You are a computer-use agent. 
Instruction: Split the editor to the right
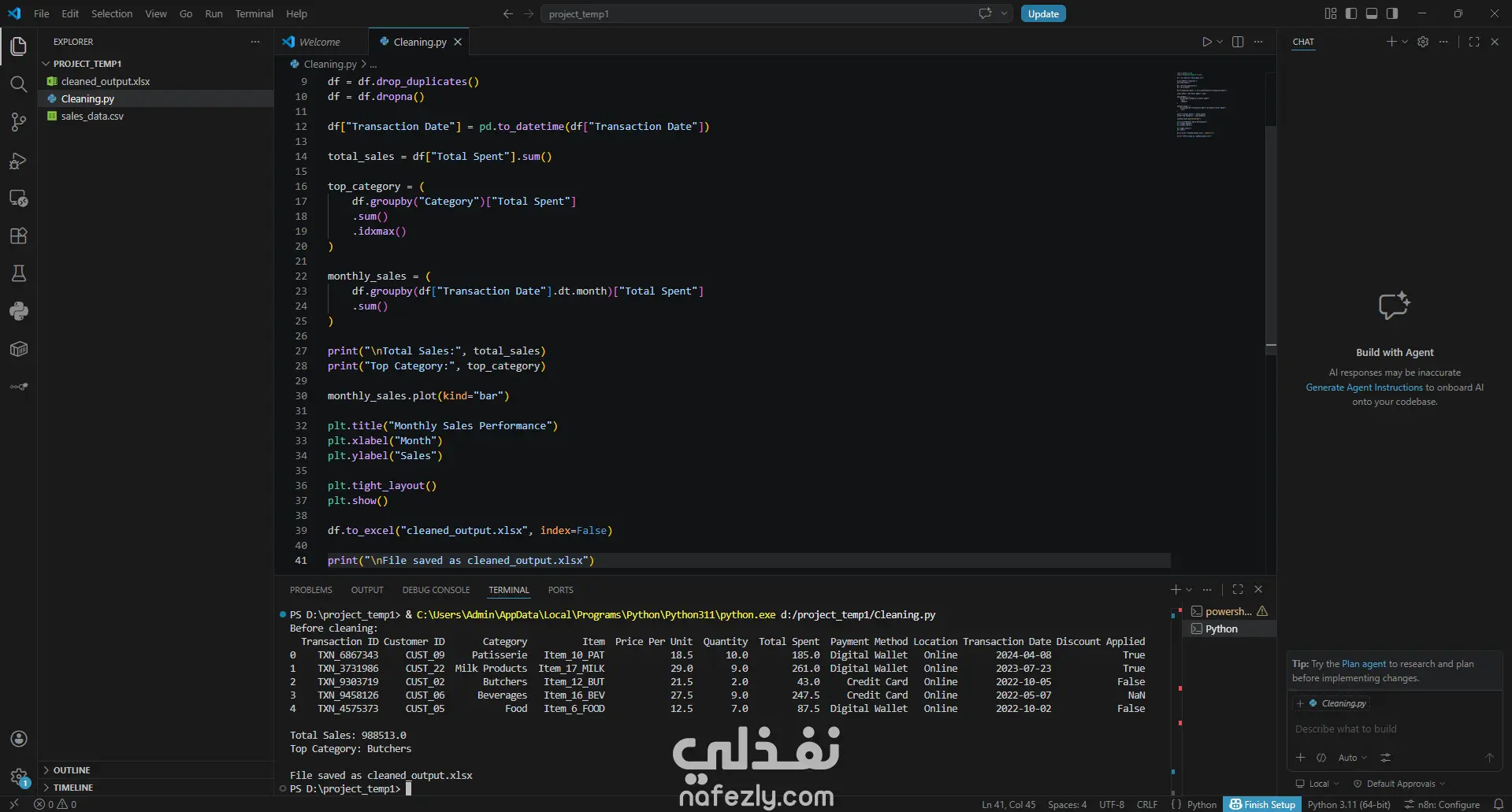(1238, 42)
